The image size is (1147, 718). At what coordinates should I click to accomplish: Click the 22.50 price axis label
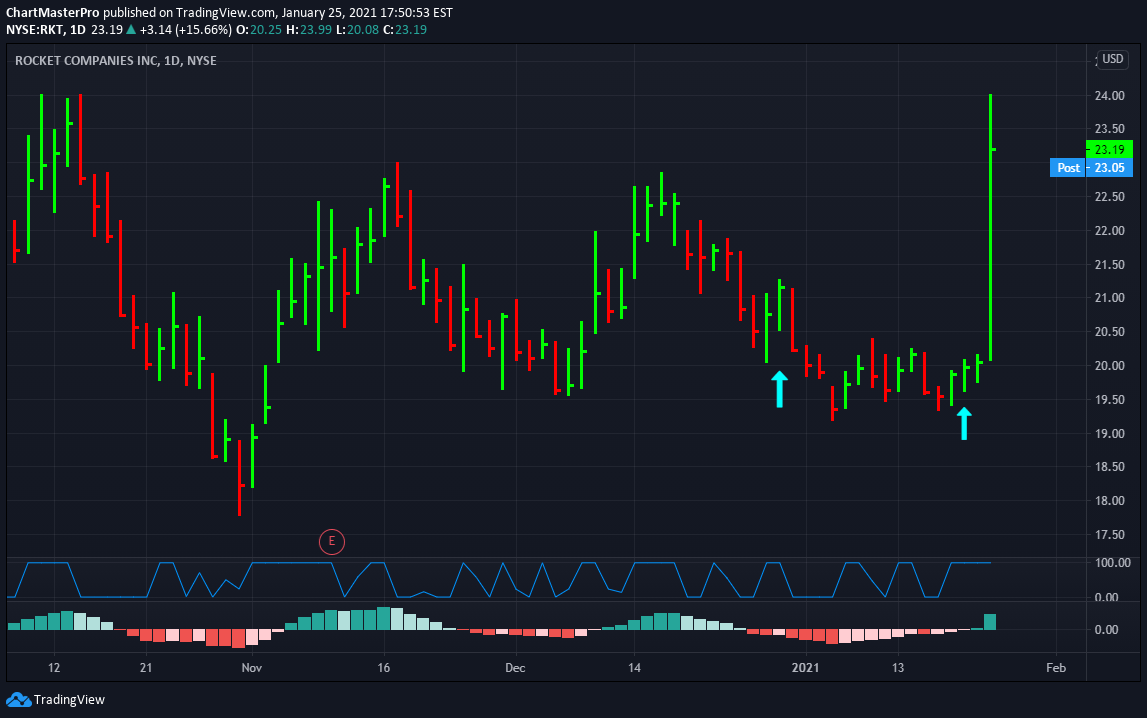point(1109,197)
